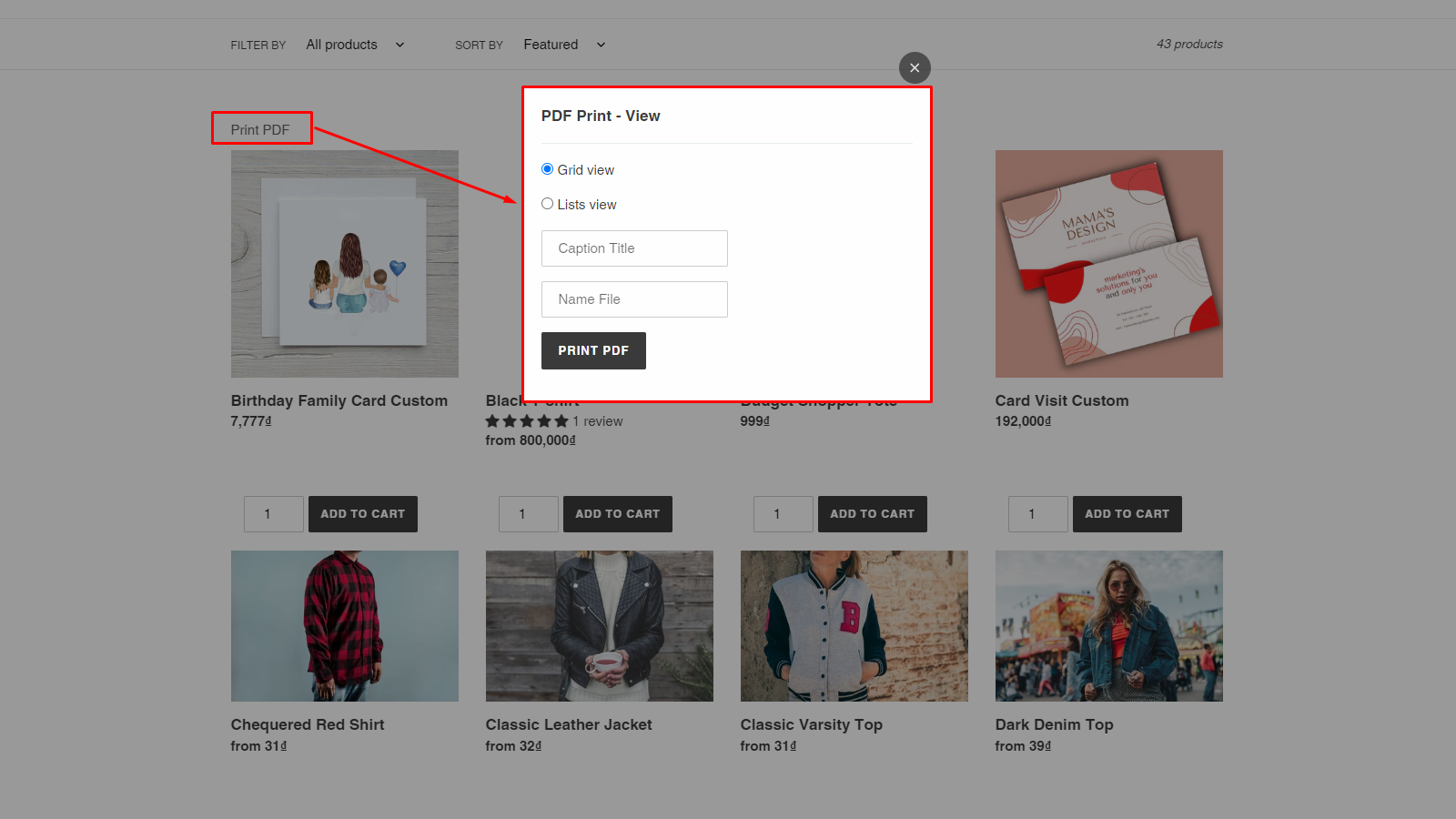The image size is (1456, 819).
Task: Add Chequered Red Shirt to cart
Action: 362,513
